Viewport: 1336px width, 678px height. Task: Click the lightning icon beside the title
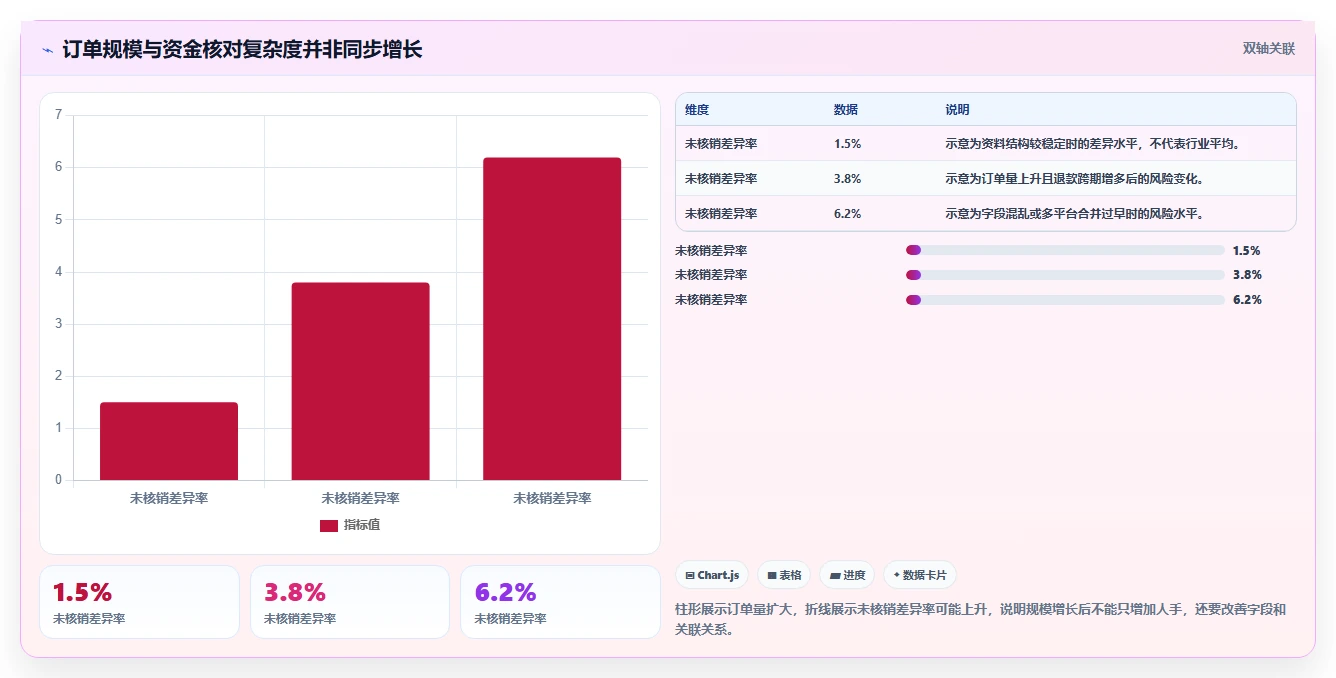pos(47,50)
